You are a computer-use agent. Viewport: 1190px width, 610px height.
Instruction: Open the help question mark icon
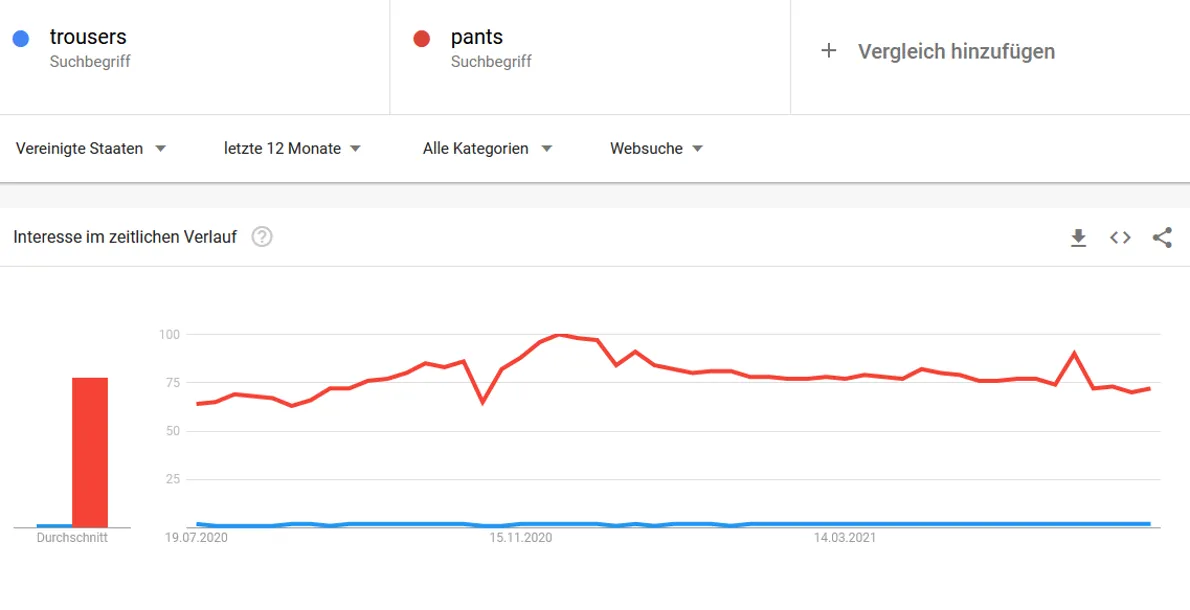(262, 237)
